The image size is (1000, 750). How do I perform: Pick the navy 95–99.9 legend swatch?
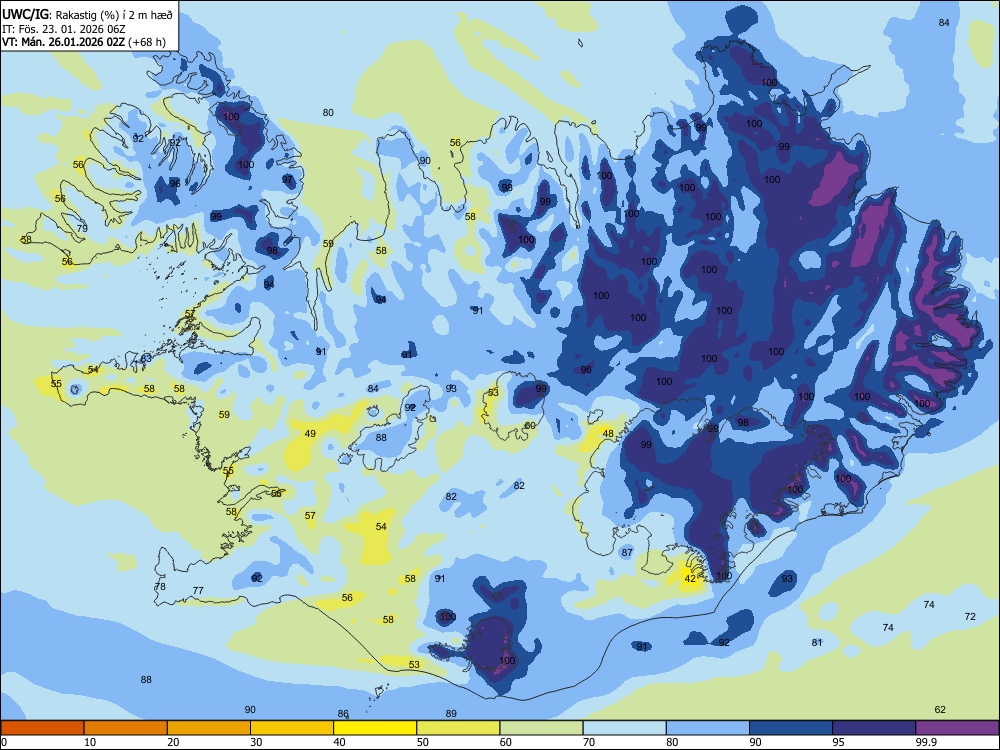pos(874,728)
